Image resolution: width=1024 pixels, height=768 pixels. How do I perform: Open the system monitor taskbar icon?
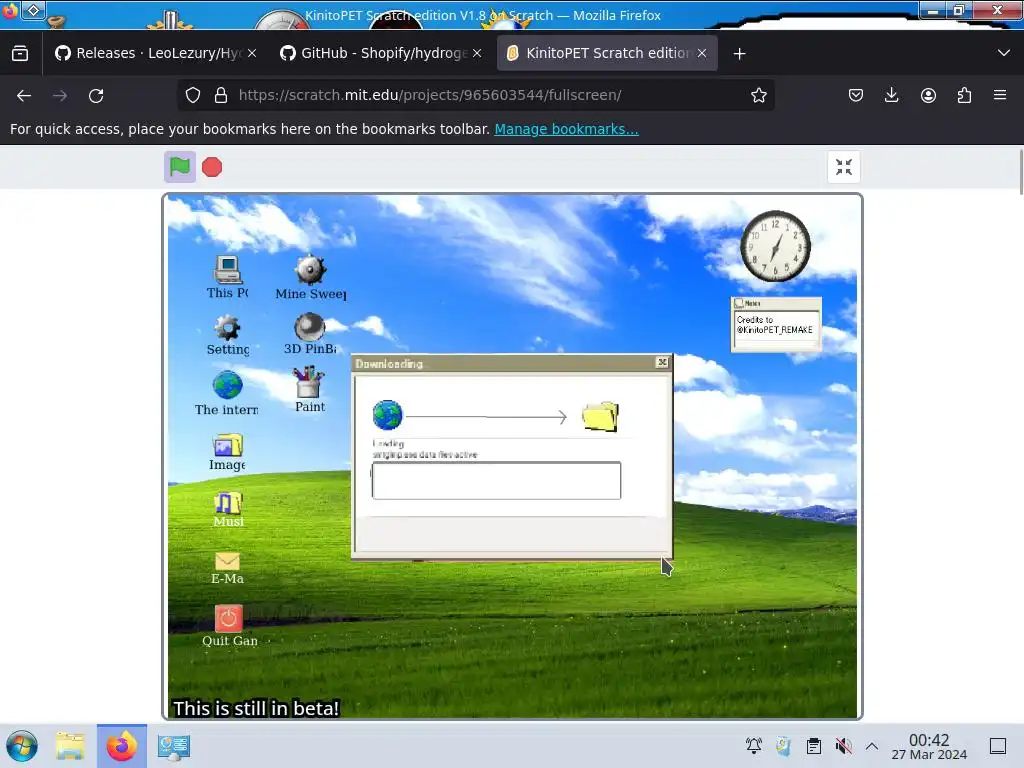coord(173,746)
